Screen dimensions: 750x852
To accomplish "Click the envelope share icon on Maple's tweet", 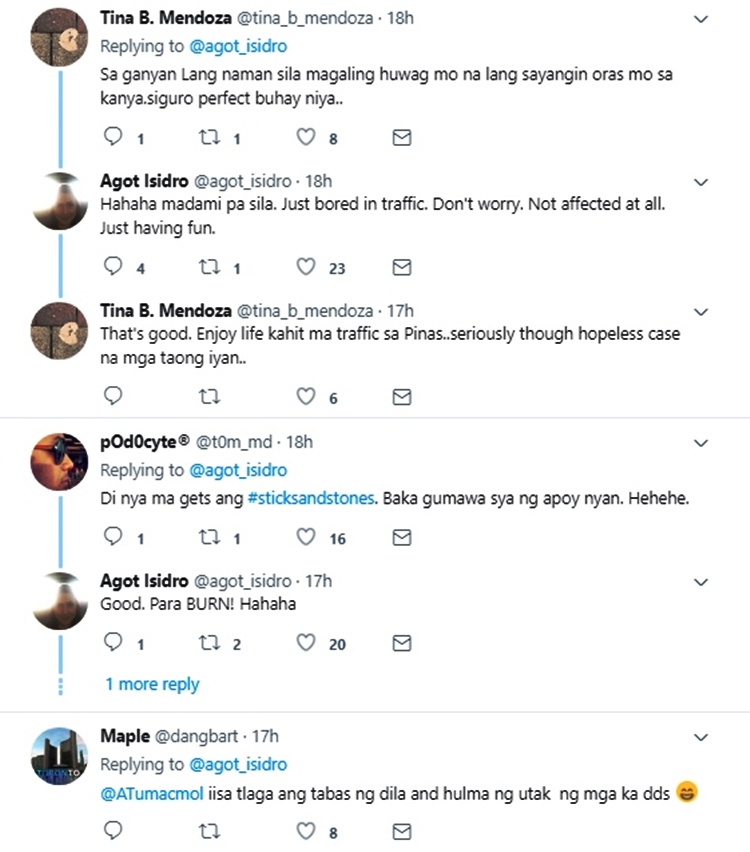I will 401,831.
